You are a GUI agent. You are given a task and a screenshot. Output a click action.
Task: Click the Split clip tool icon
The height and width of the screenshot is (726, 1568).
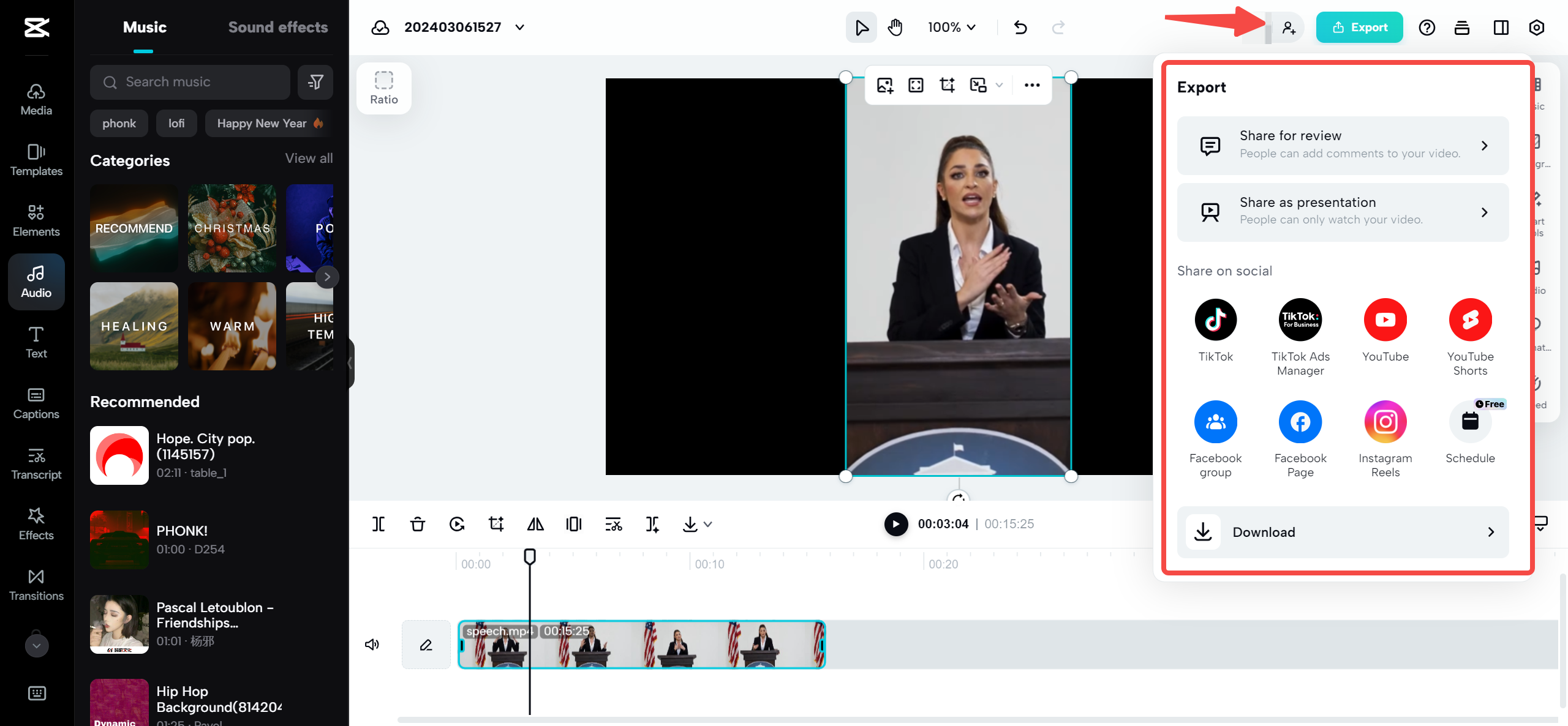tap(379, 524)
